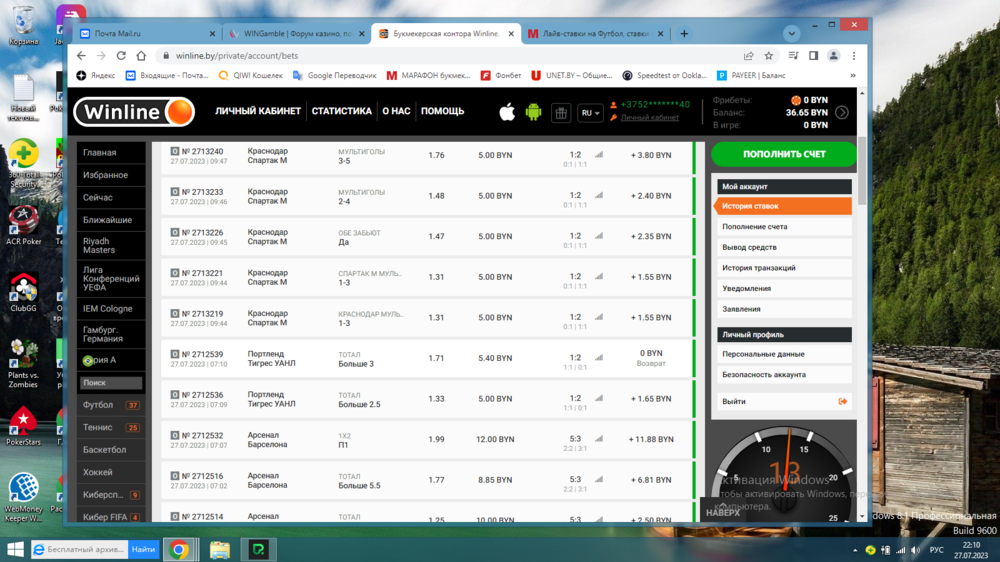Reload the page with the refresh icon
The height and width of the screenshot is (562, 1000).
121,56
